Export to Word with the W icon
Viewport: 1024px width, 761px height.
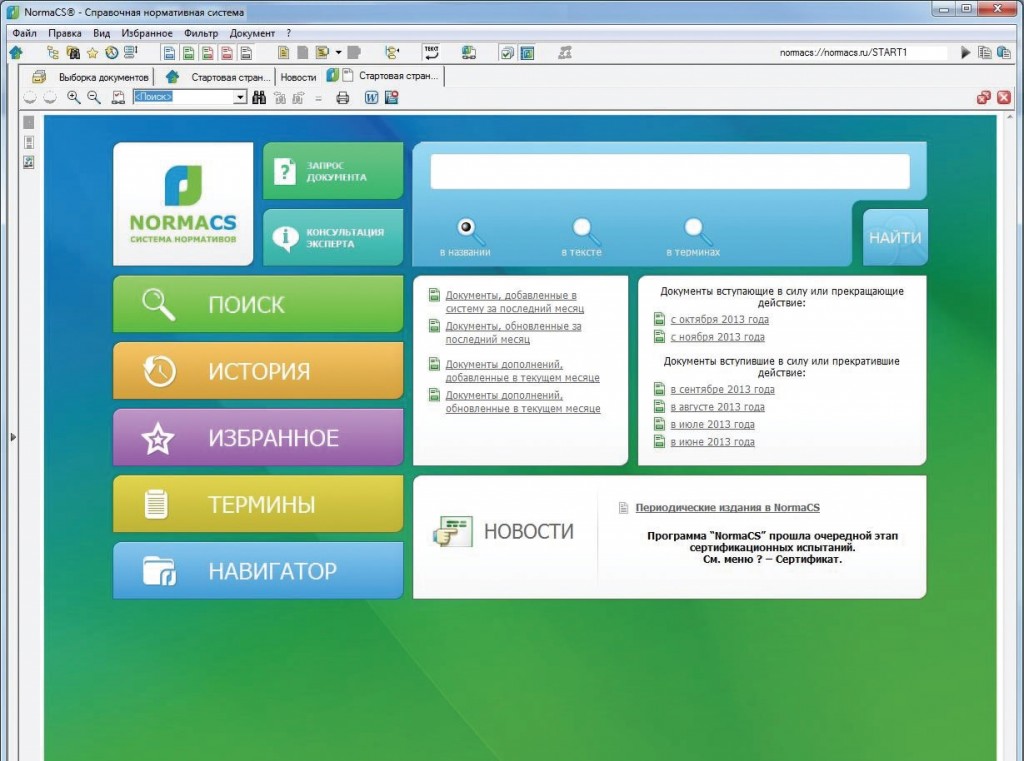pyautogui.click(x=371, y=97)
